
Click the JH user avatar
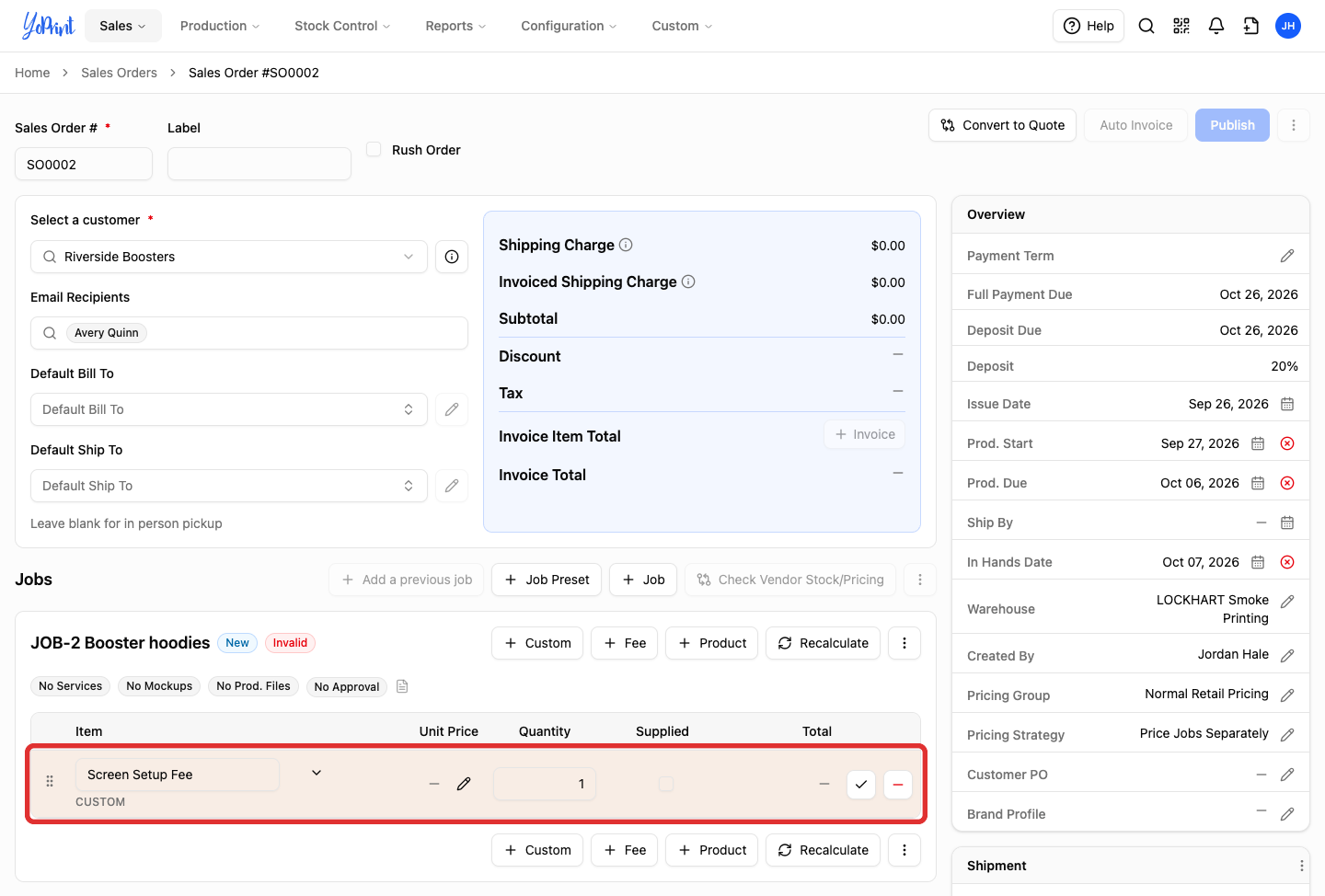point(1288,26)
